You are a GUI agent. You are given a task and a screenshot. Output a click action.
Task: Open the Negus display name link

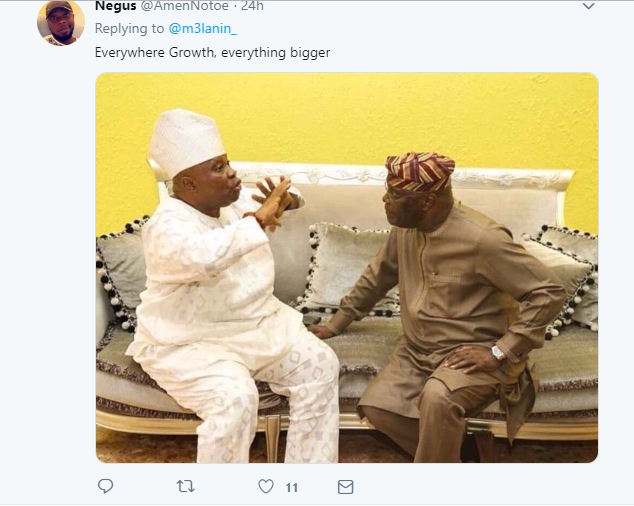pyautogui.click(x=116, y=7)
